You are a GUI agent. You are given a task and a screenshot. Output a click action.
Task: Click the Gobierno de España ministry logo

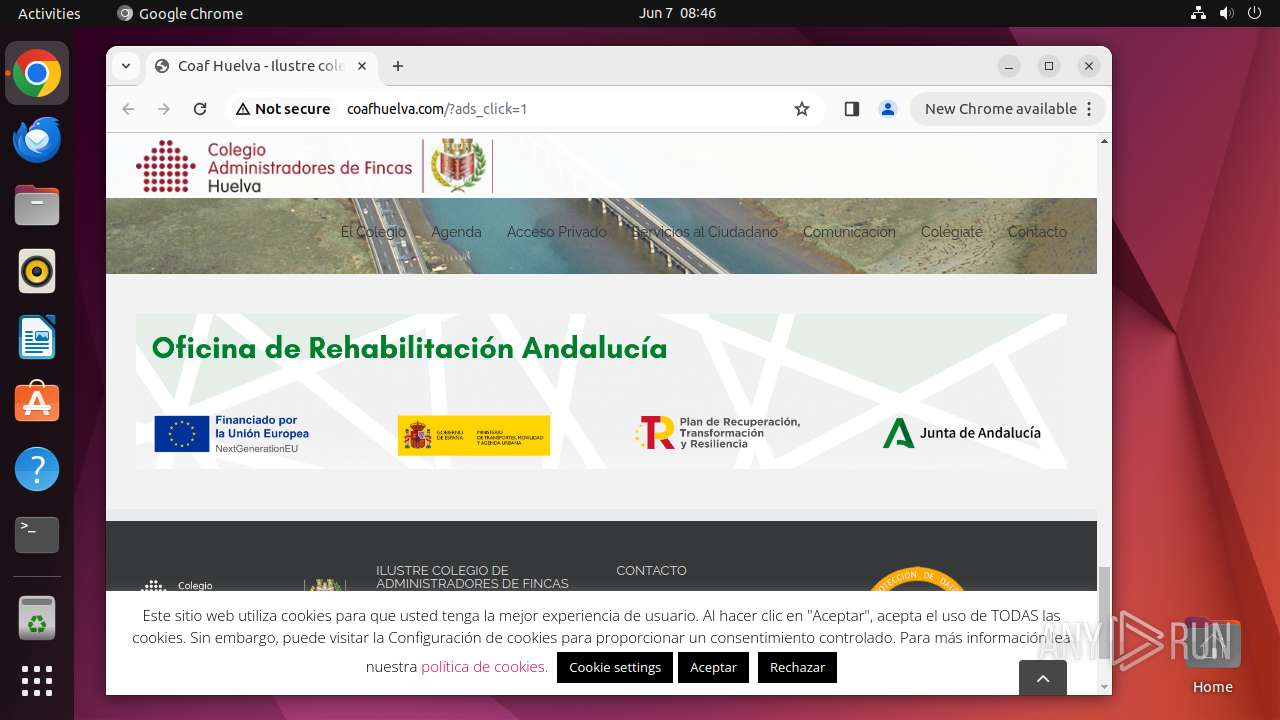tap(474, 435)
